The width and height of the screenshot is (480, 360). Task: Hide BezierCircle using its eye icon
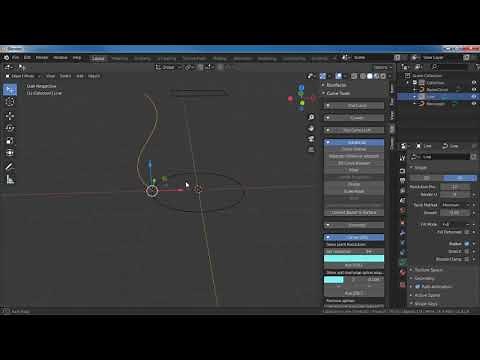(x=474, y=89)
